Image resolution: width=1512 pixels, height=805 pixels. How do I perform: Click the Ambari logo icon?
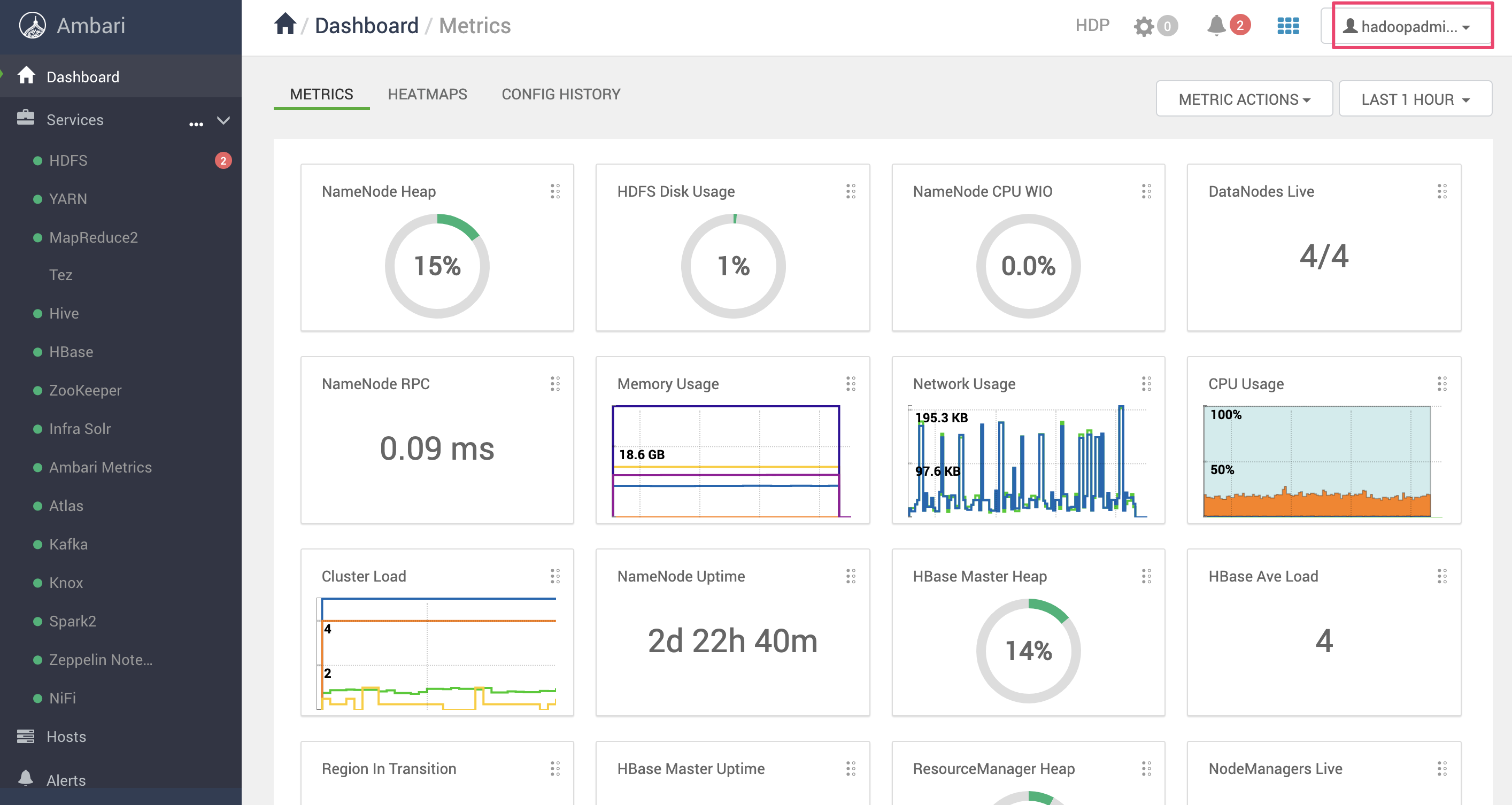pos(32,26)
